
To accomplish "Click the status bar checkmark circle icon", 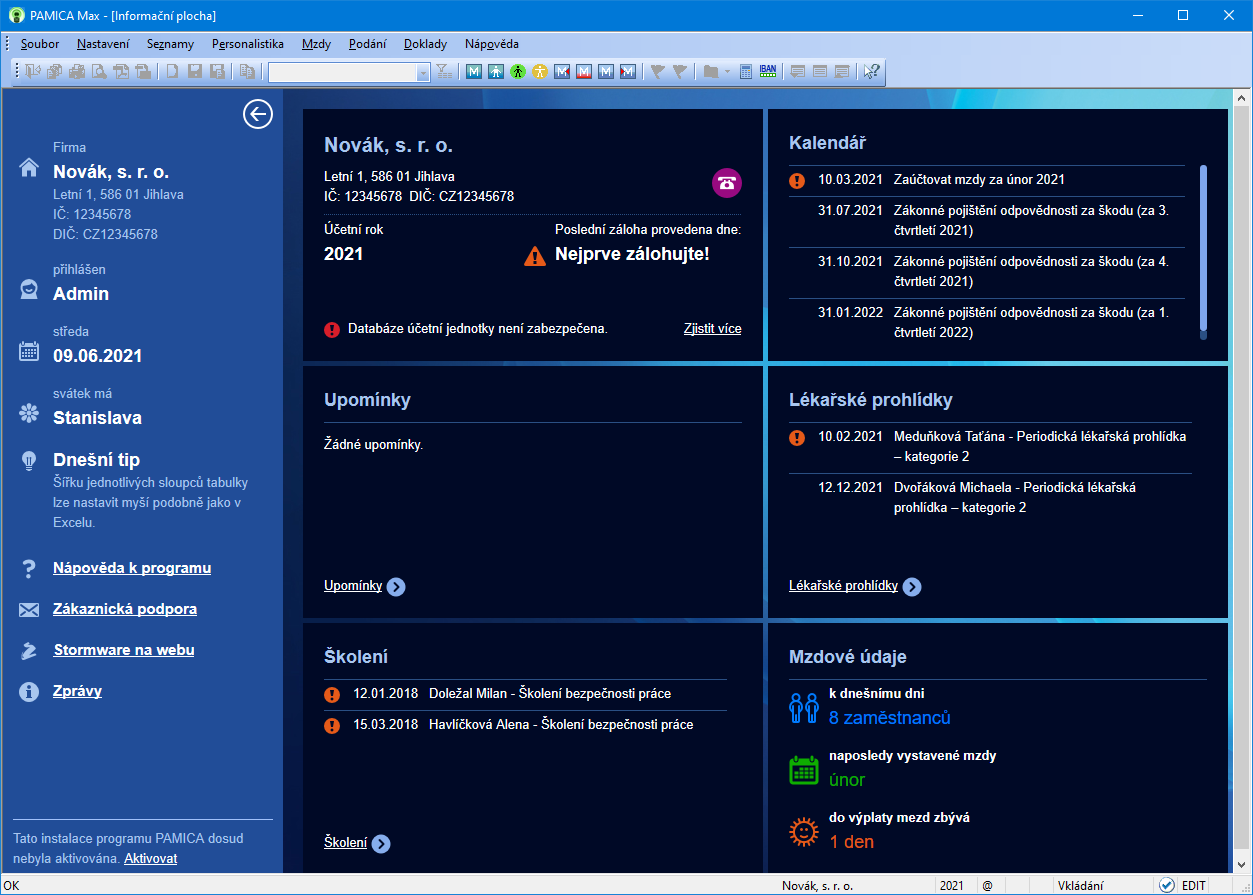I will point(1167,885).
